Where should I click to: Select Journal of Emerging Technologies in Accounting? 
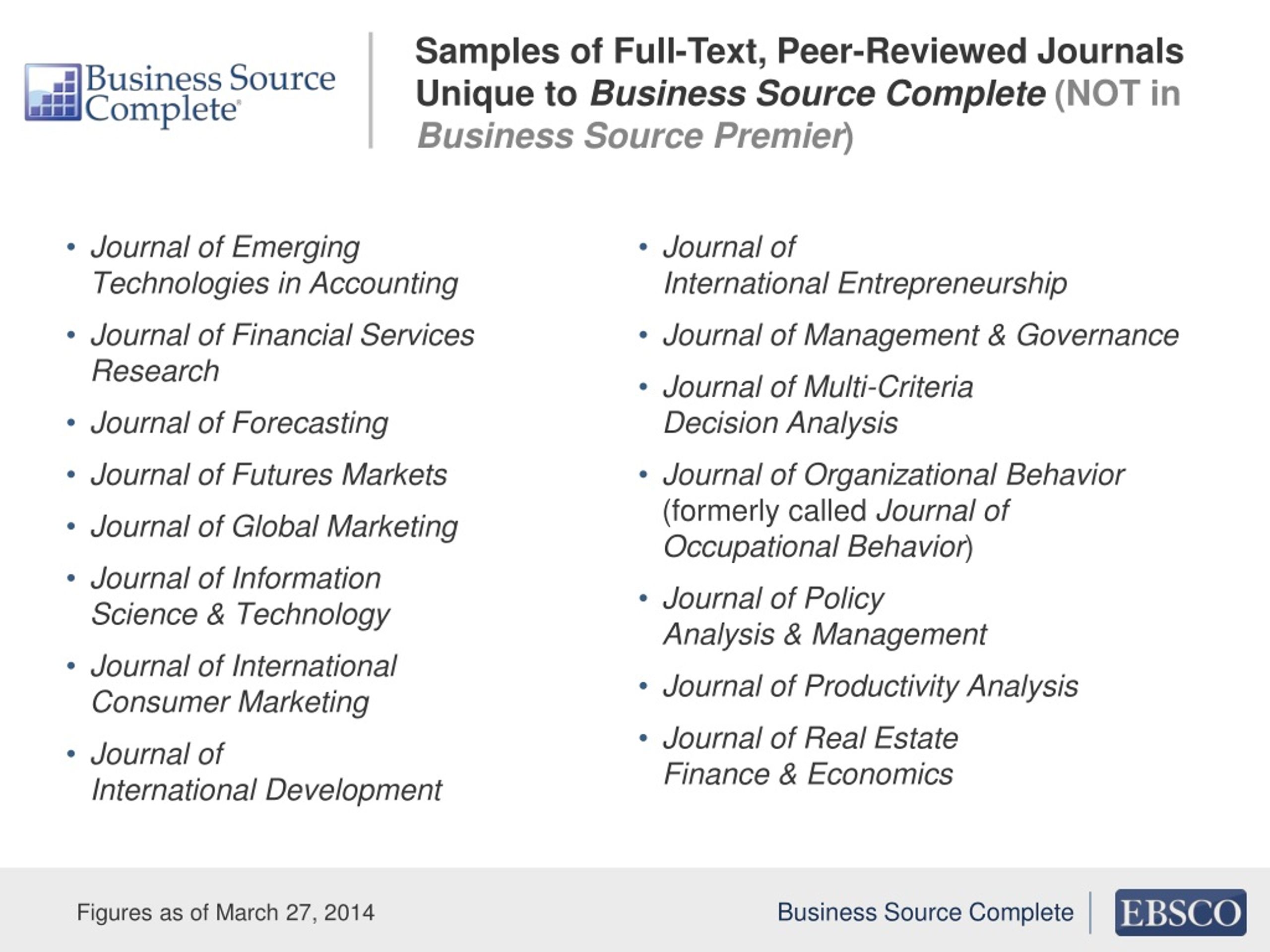pos(274,265)
